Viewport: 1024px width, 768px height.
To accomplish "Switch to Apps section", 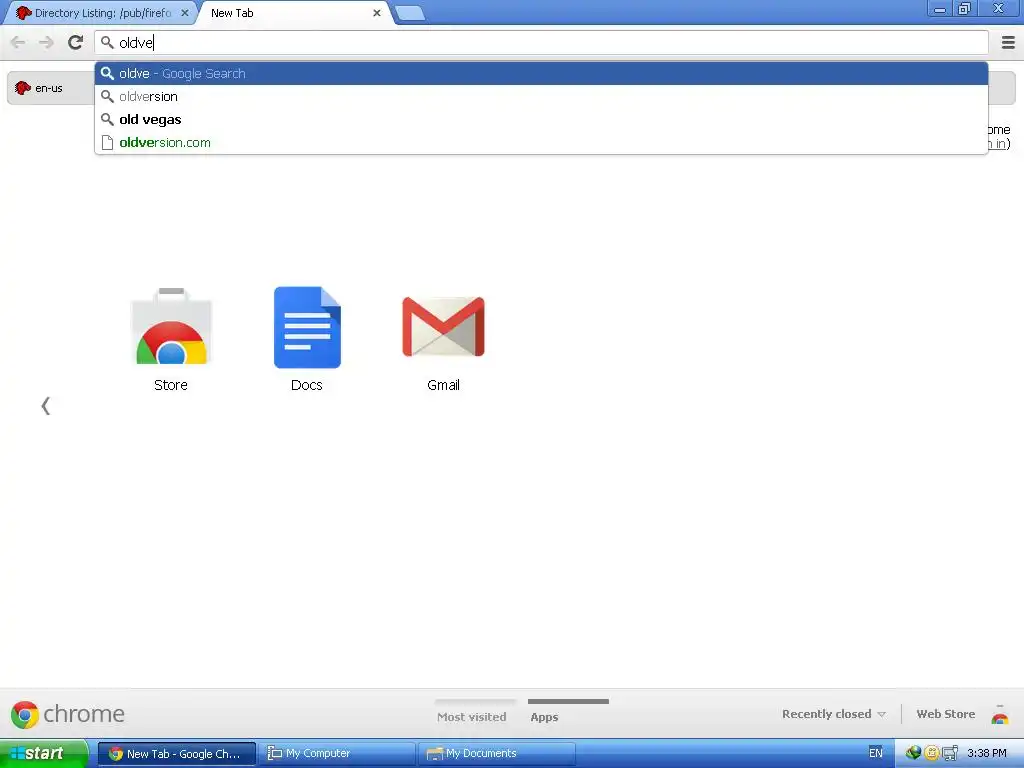I will [545, 716].
